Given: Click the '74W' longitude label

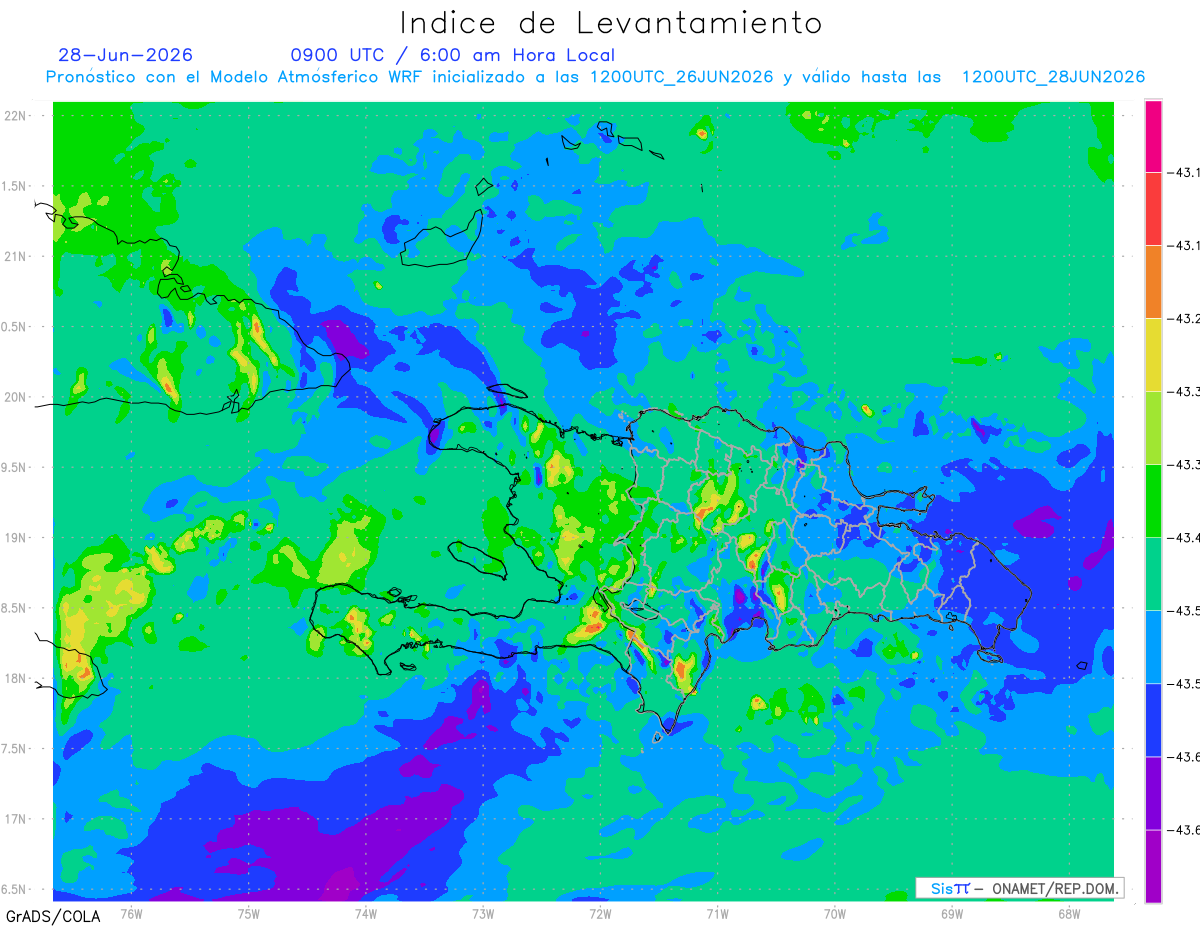Looking at the screenshot, I should tap(366, 913).
